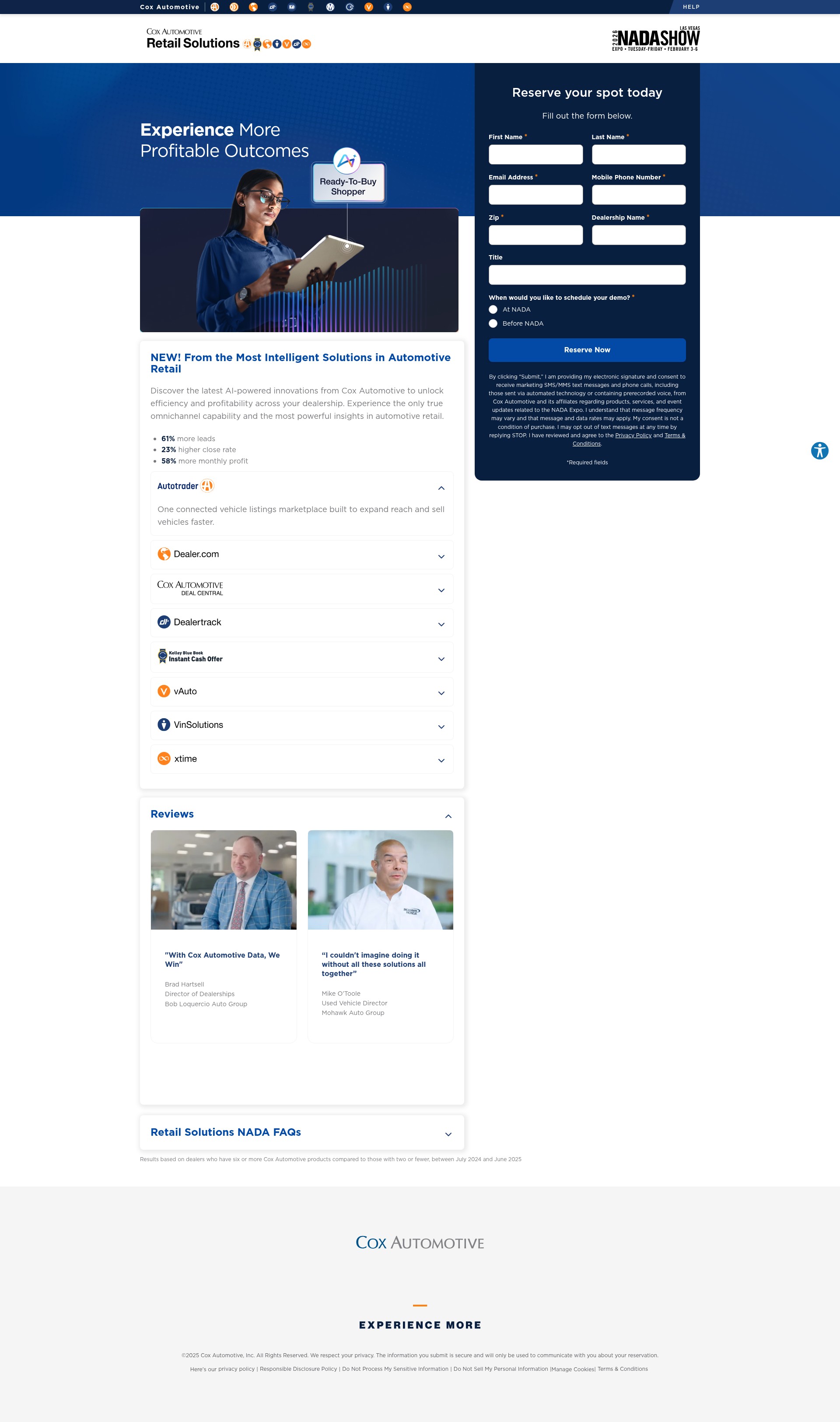Open Do Not Sell My Personal Information
The width and height of the screenshot is (840, 1422).
coord(500,1369)
